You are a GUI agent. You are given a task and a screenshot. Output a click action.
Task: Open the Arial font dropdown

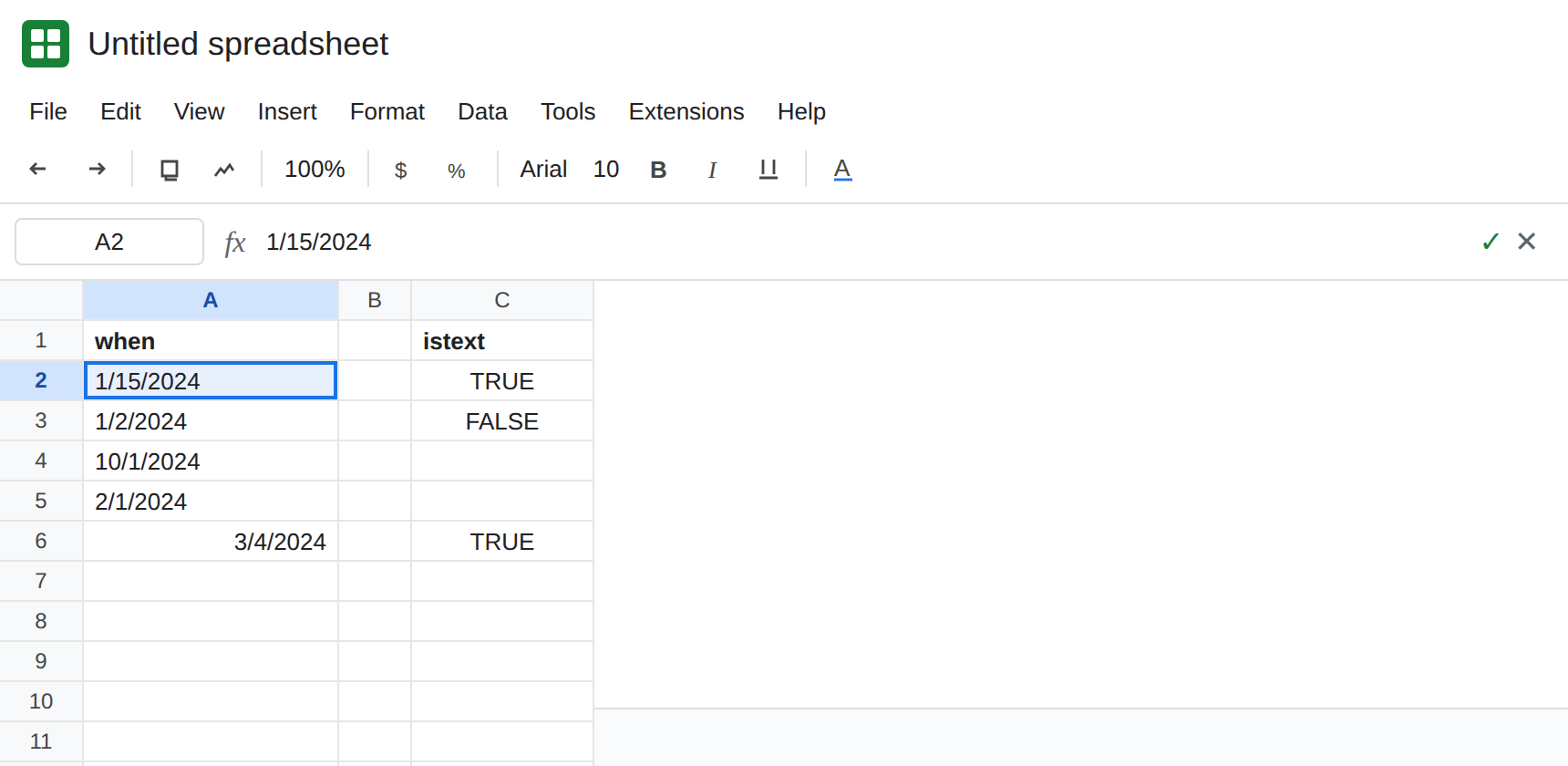click(543, 170)
